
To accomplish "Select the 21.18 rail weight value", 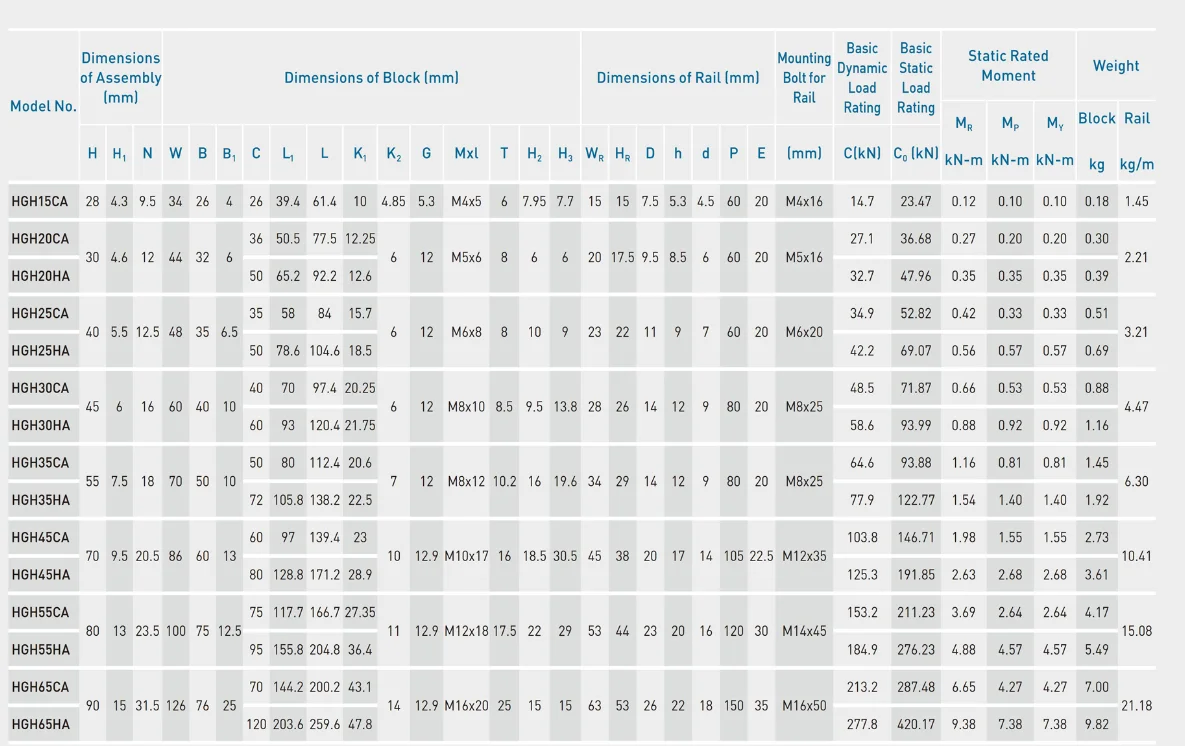I will click(1136, 705).
